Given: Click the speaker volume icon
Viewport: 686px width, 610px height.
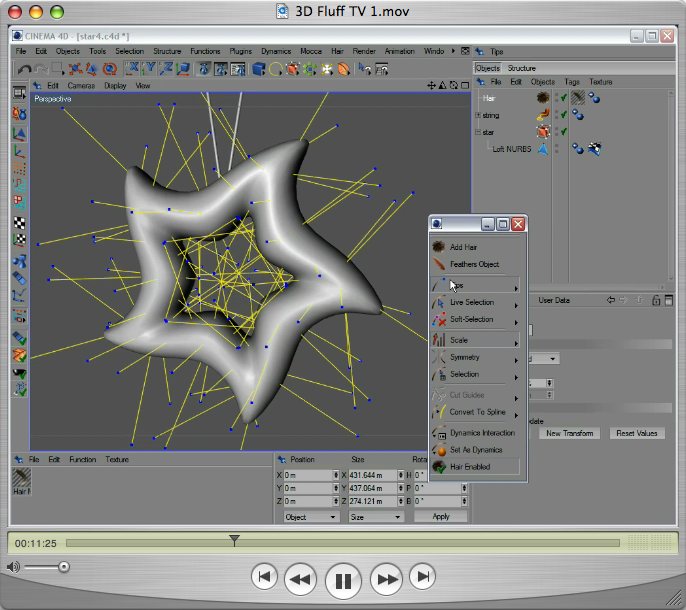Looking at the screenshot, I should coord(13,567).
